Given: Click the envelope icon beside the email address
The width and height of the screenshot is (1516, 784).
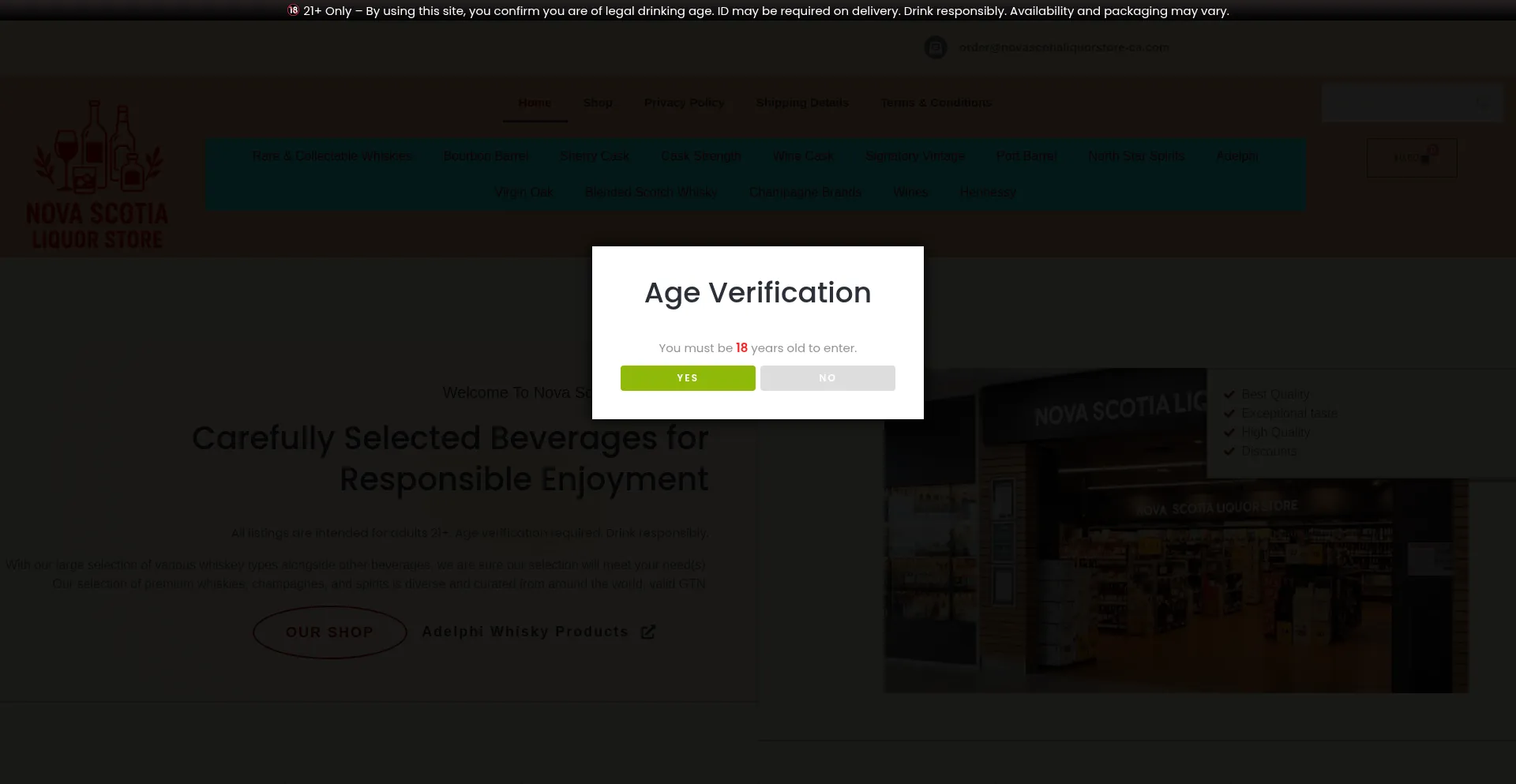Looking at the screenshot, I should 936,47.
